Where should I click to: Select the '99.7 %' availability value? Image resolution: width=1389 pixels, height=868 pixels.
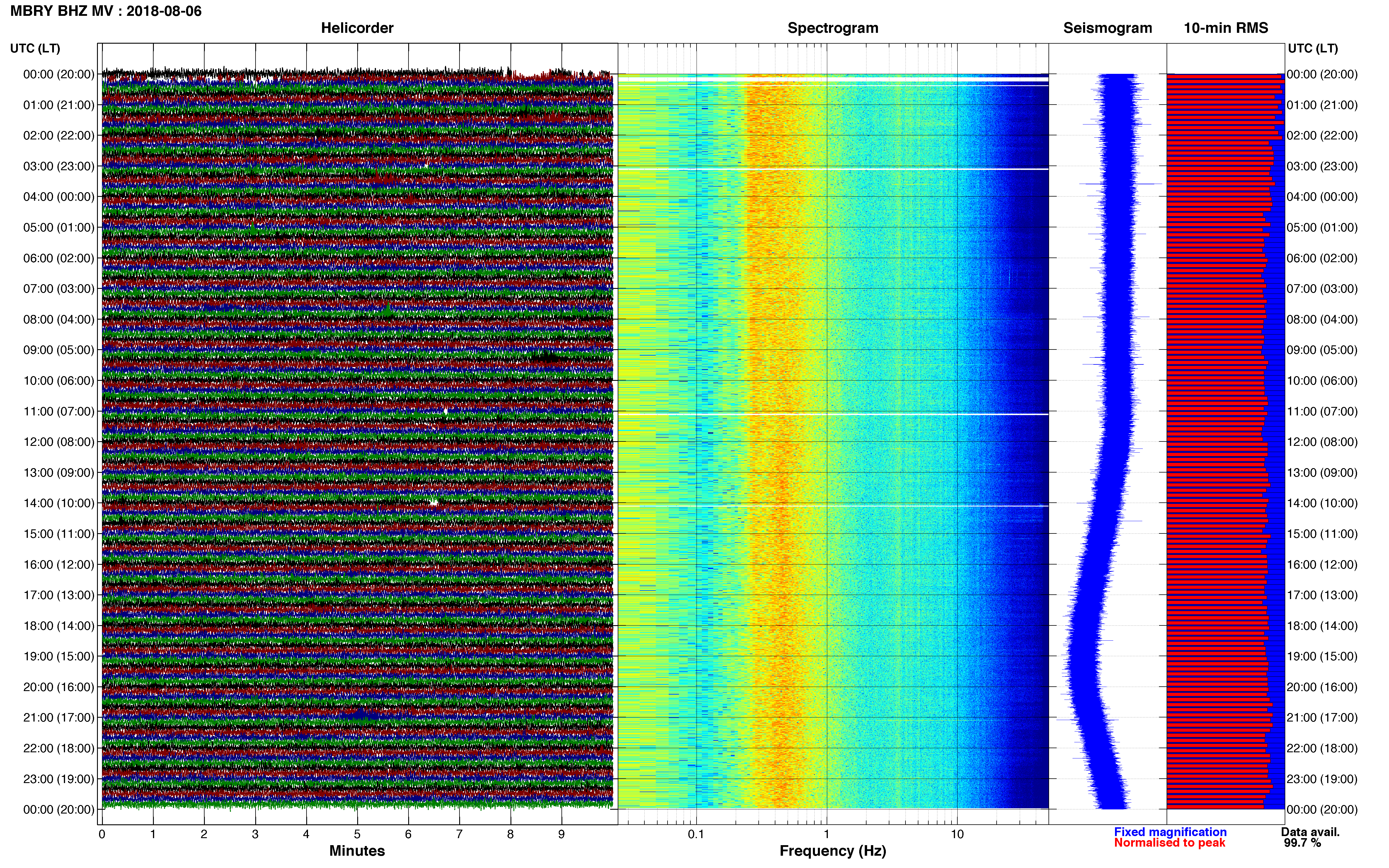(x=1302, y=843)
